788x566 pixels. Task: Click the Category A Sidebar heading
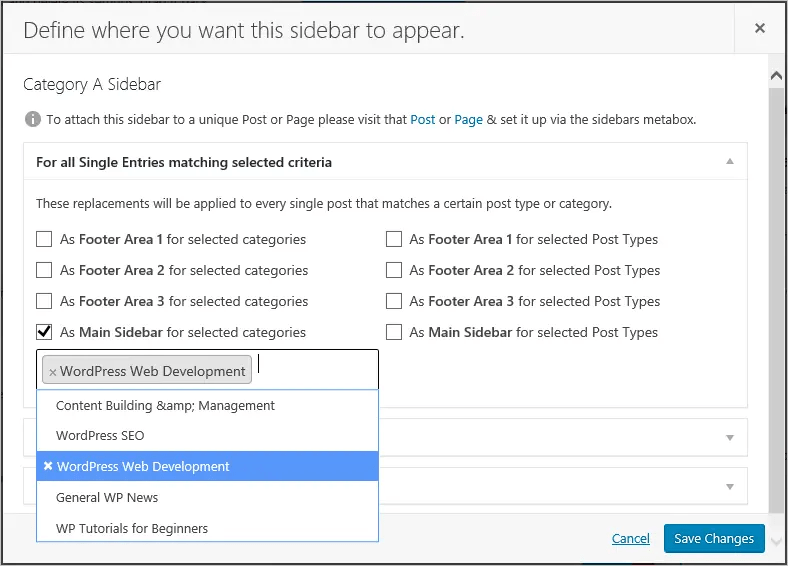pos(92,84)
